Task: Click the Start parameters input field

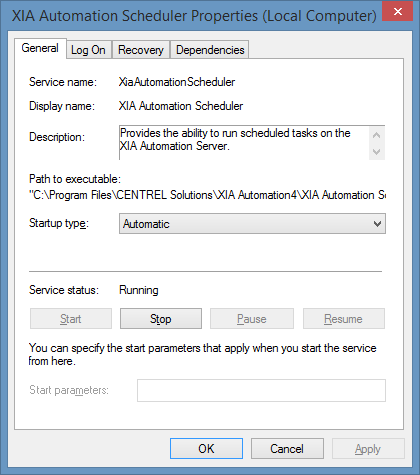Action: (261, 390)
